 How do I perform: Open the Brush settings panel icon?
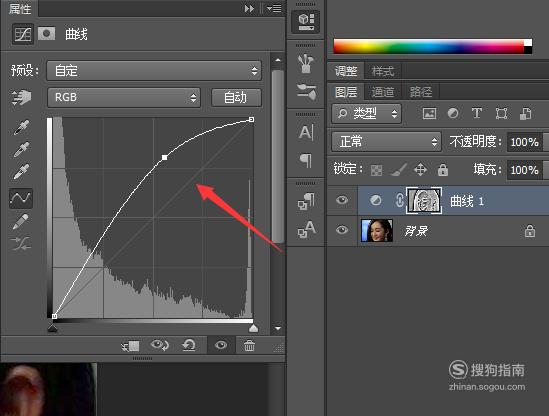(306, 91)
